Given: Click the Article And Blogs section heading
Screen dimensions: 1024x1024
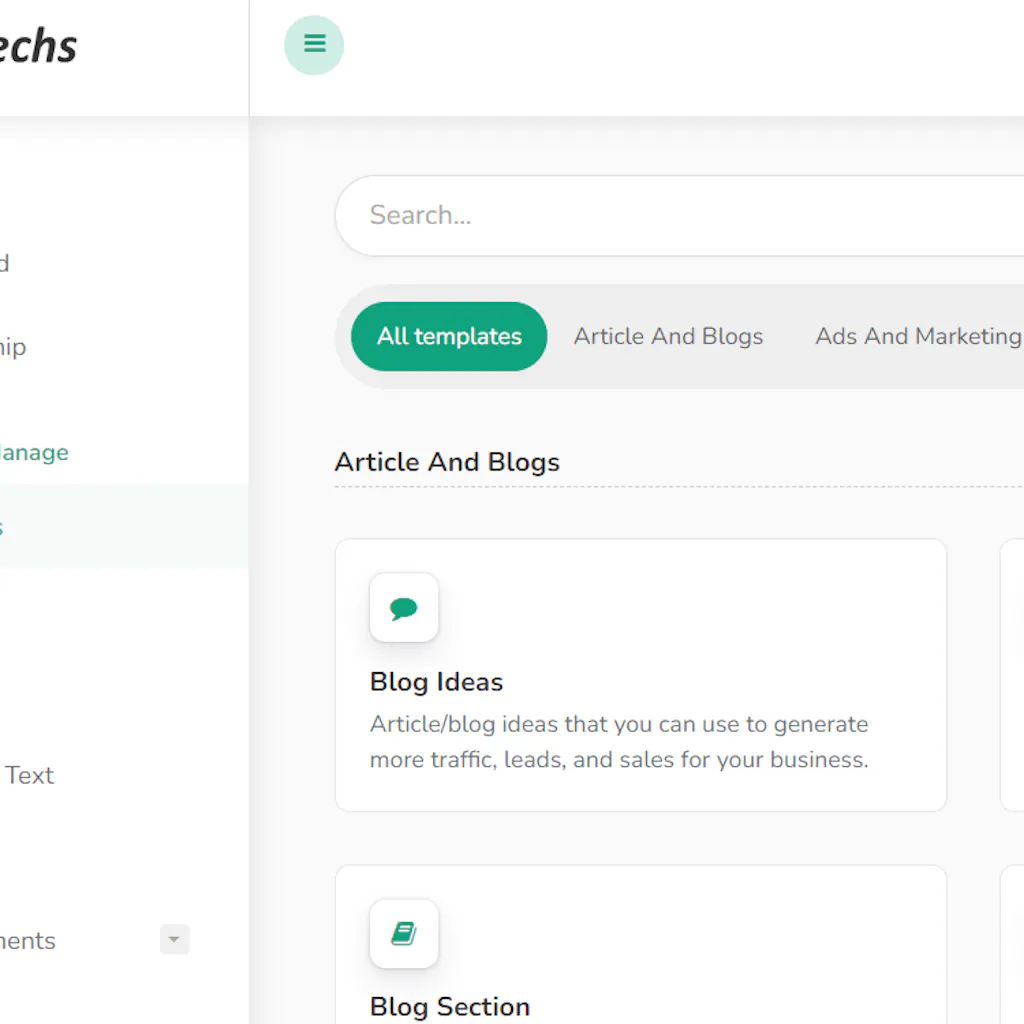Looking at the screenshot, I should coord(447,462).
